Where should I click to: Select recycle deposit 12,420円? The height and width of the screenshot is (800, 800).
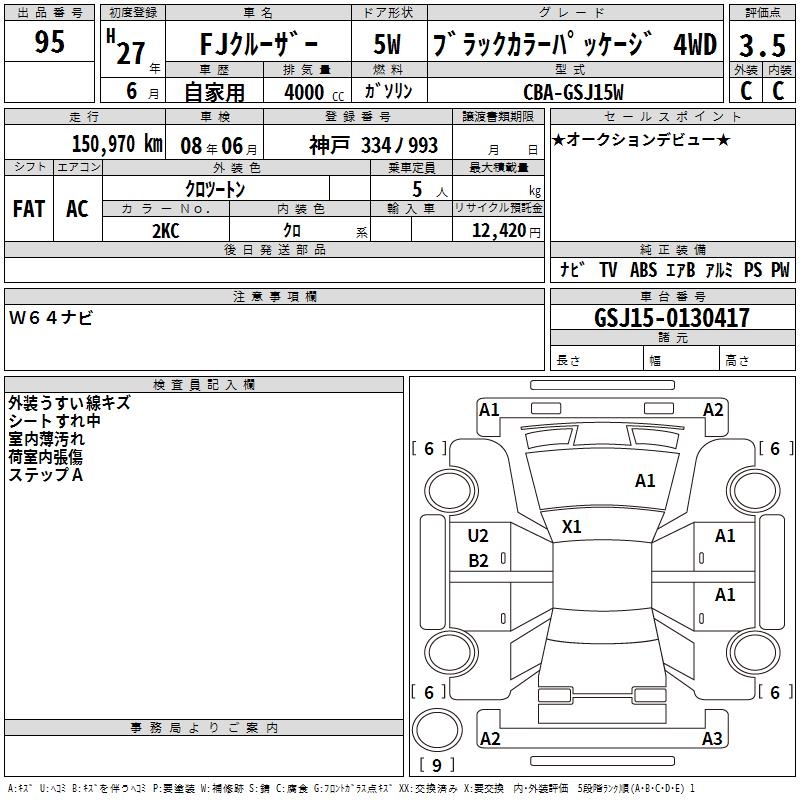coord(506,231)
